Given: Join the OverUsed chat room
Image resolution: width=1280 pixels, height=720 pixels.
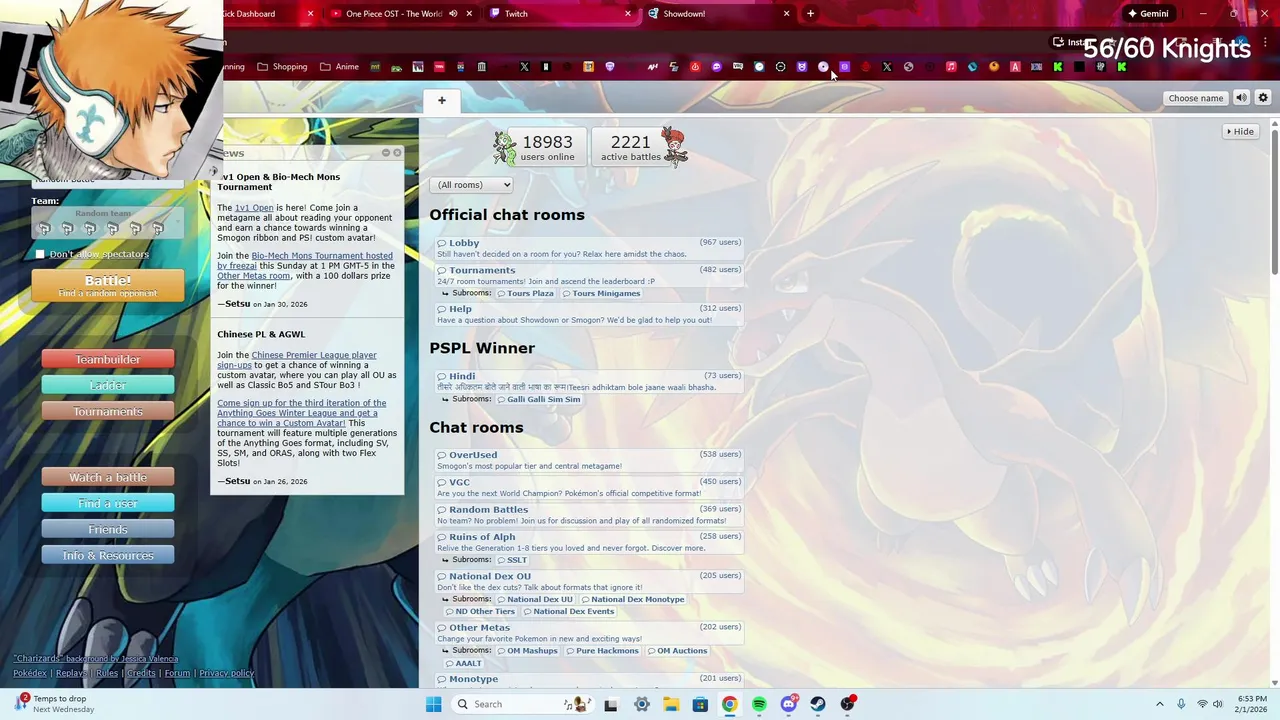Looking at the screenshot, I should click(x=588, y=460).
